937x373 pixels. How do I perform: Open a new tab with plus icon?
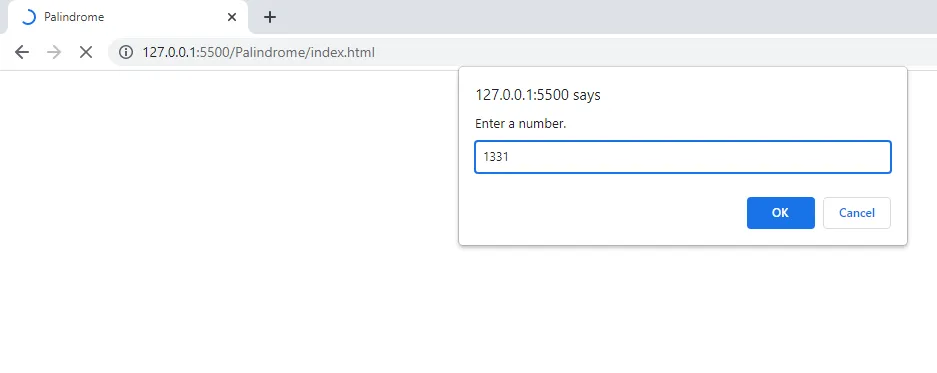coord(270,17)
